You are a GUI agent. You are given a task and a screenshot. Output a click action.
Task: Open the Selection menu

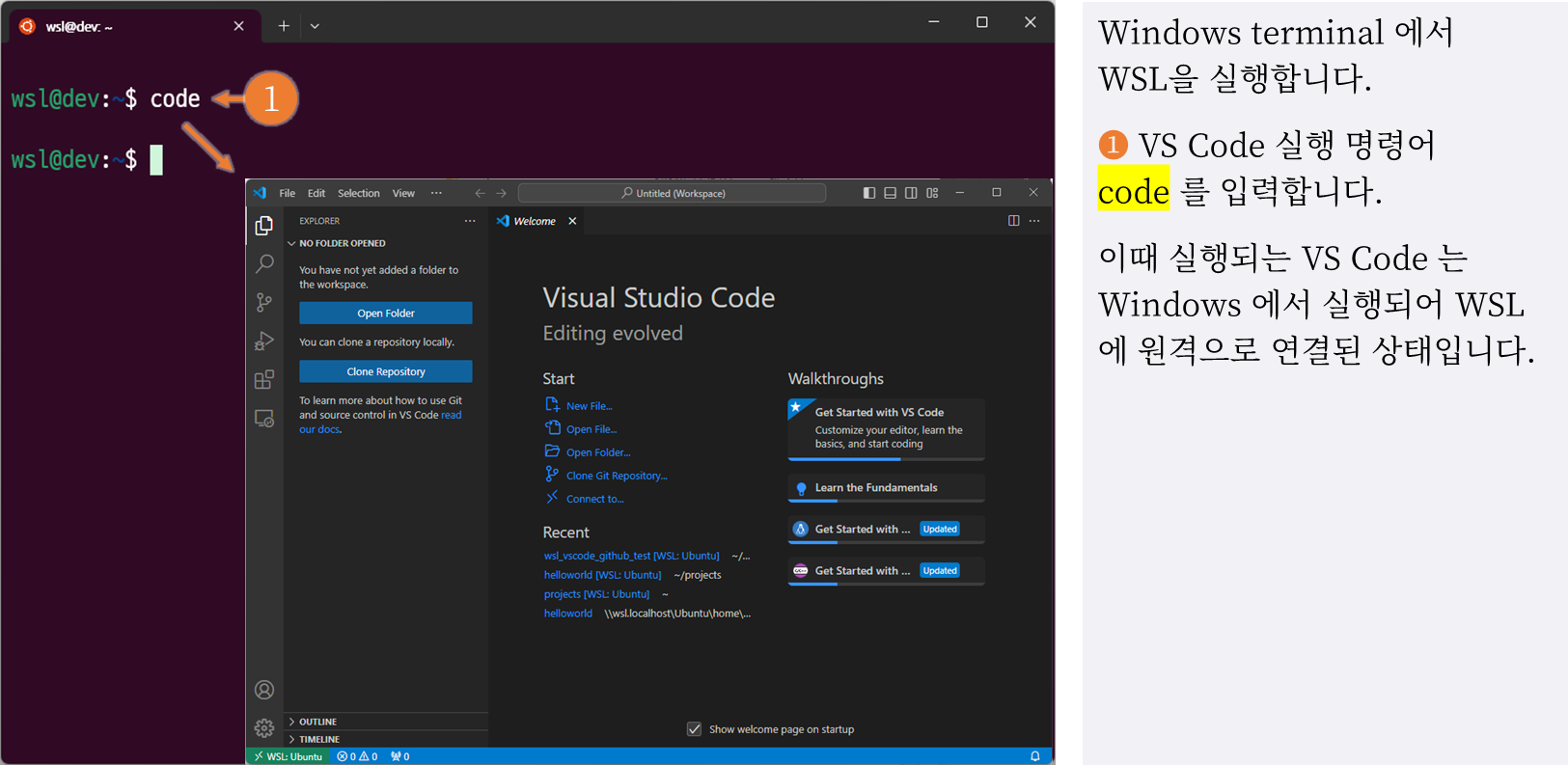coord(359,193)
